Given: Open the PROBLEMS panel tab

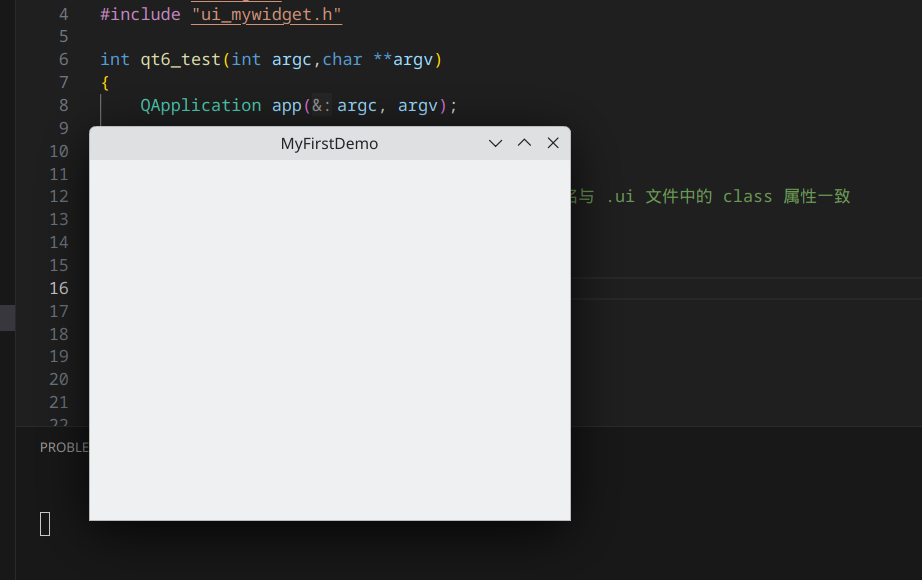Looking at the screenshot, I should click(64, 448).
